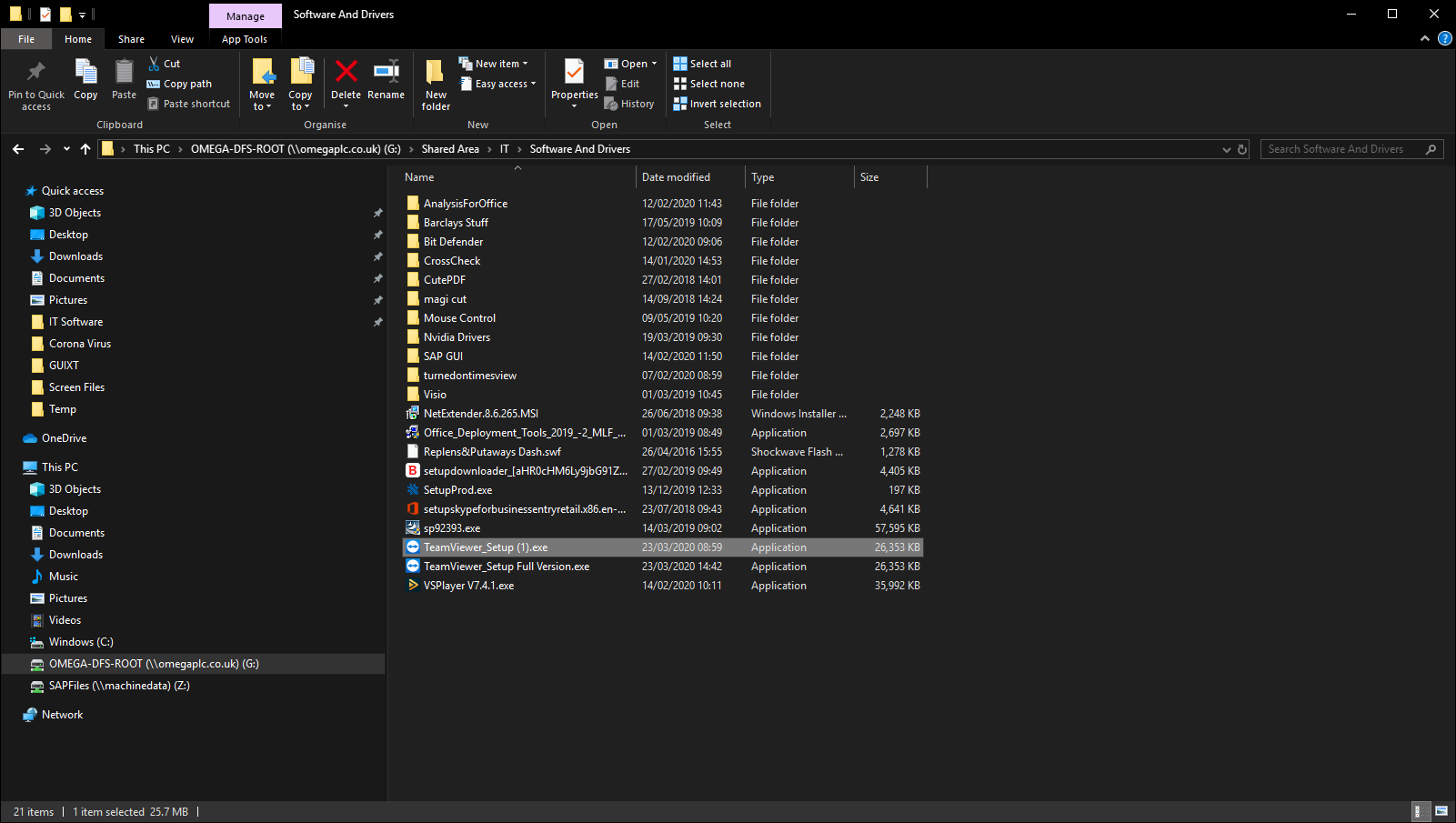Switch to details view in status bar

tap(1419, 811)
